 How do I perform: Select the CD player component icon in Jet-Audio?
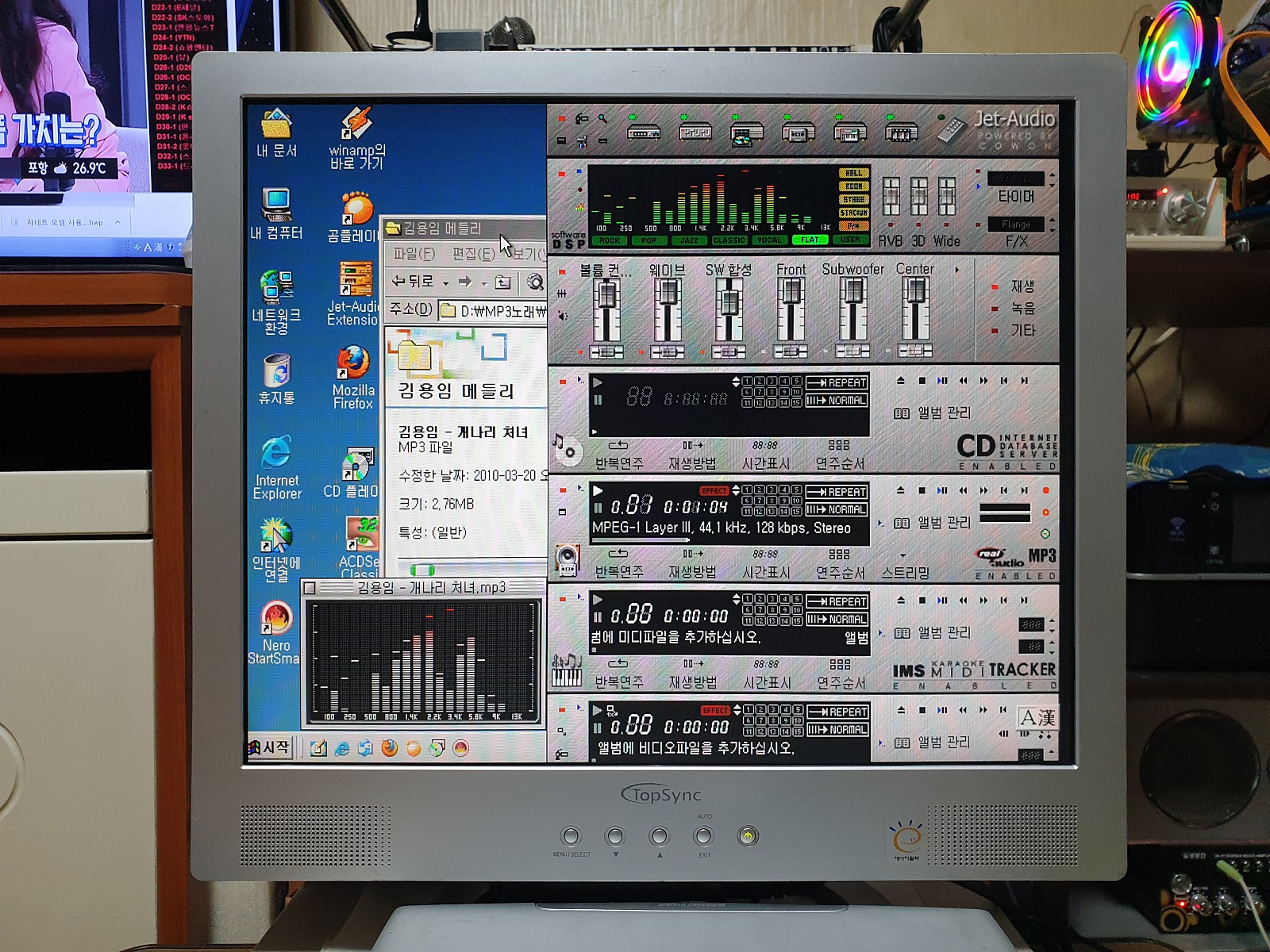tap(747, 132)
